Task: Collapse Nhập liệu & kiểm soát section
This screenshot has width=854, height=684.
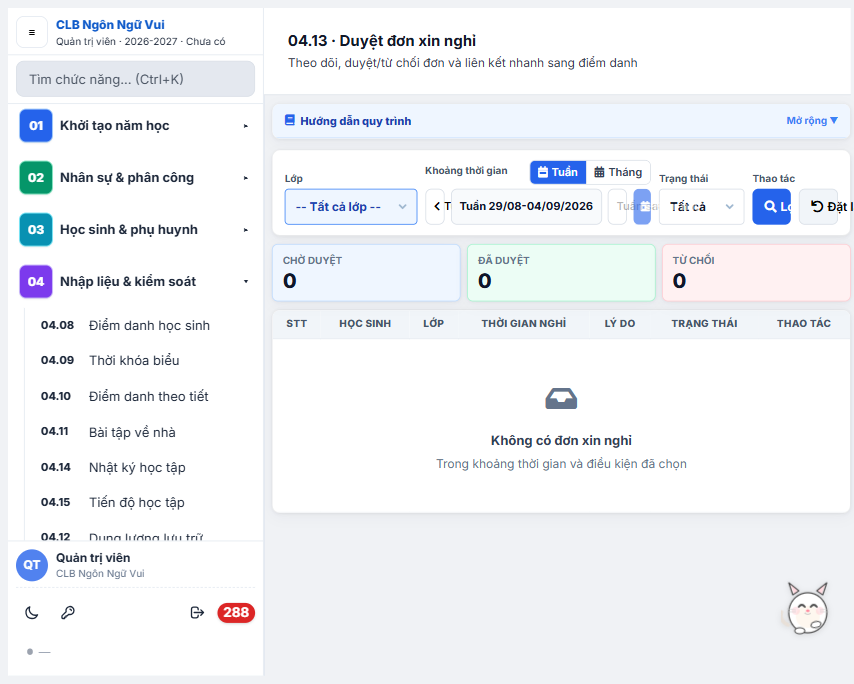Action: click(x=136, y=282)
